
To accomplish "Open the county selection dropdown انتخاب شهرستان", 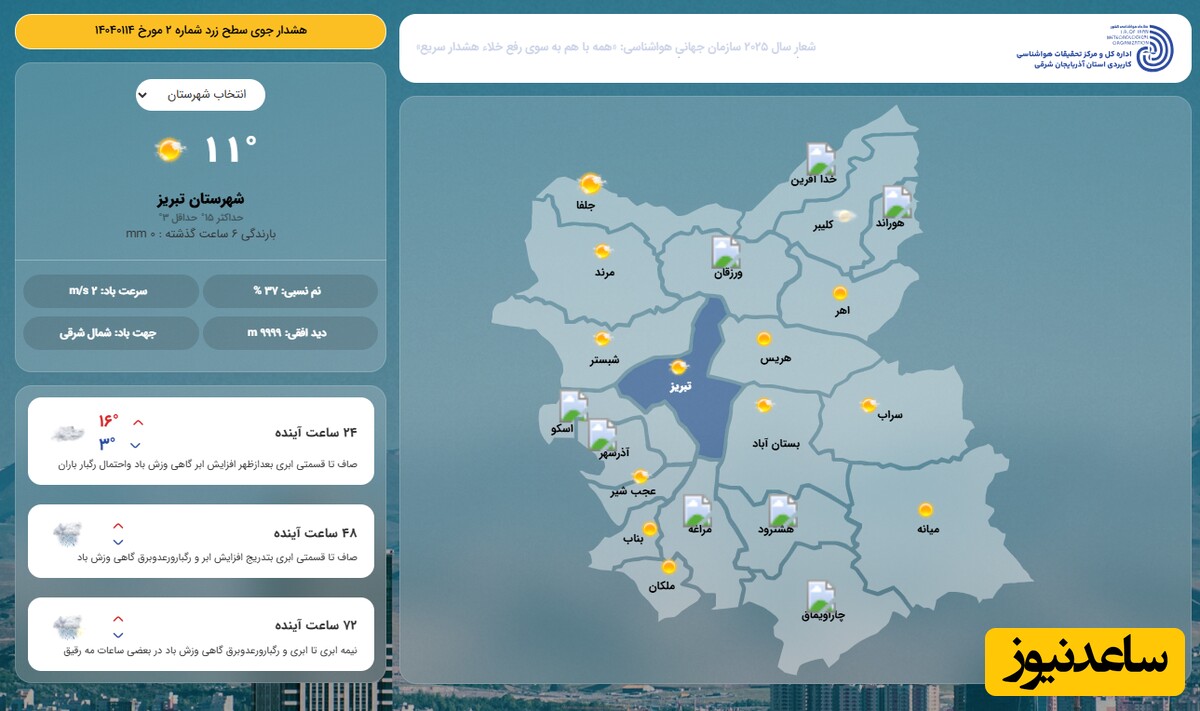I will [x=200, y=95].
